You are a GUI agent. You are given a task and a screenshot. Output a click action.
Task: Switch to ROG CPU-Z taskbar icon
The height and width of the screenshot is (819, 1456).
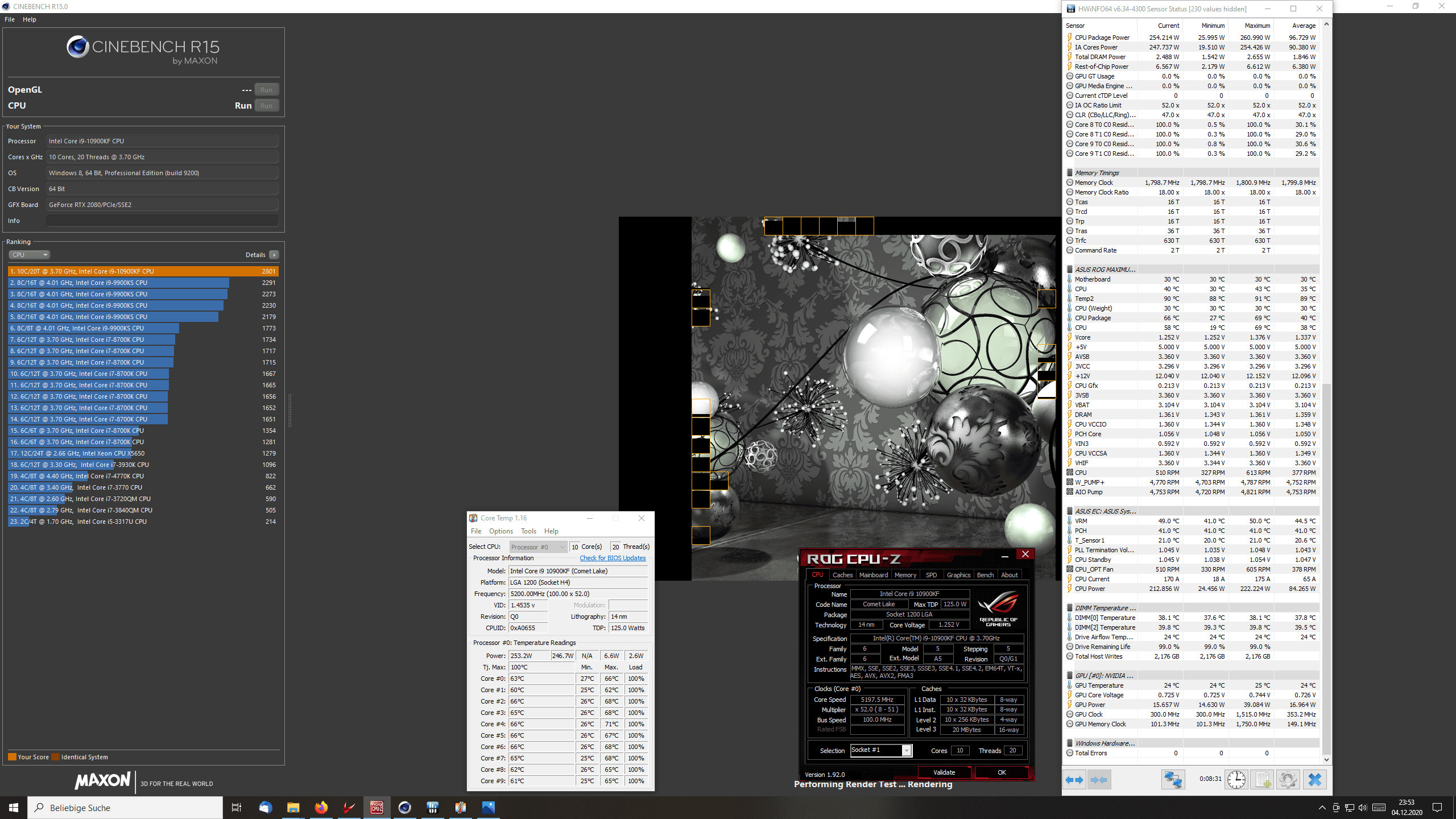[377, 808]
